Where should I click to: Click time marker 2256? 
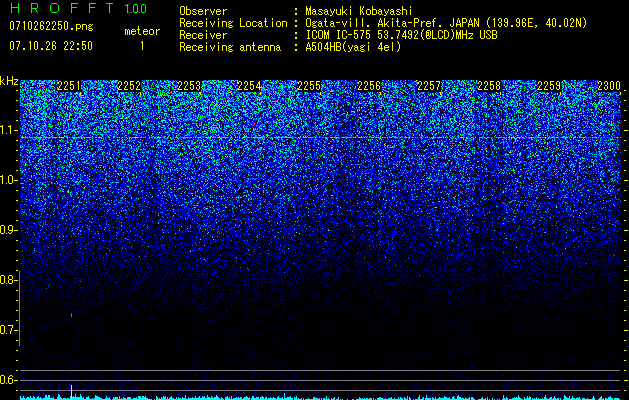pos(369,86)
